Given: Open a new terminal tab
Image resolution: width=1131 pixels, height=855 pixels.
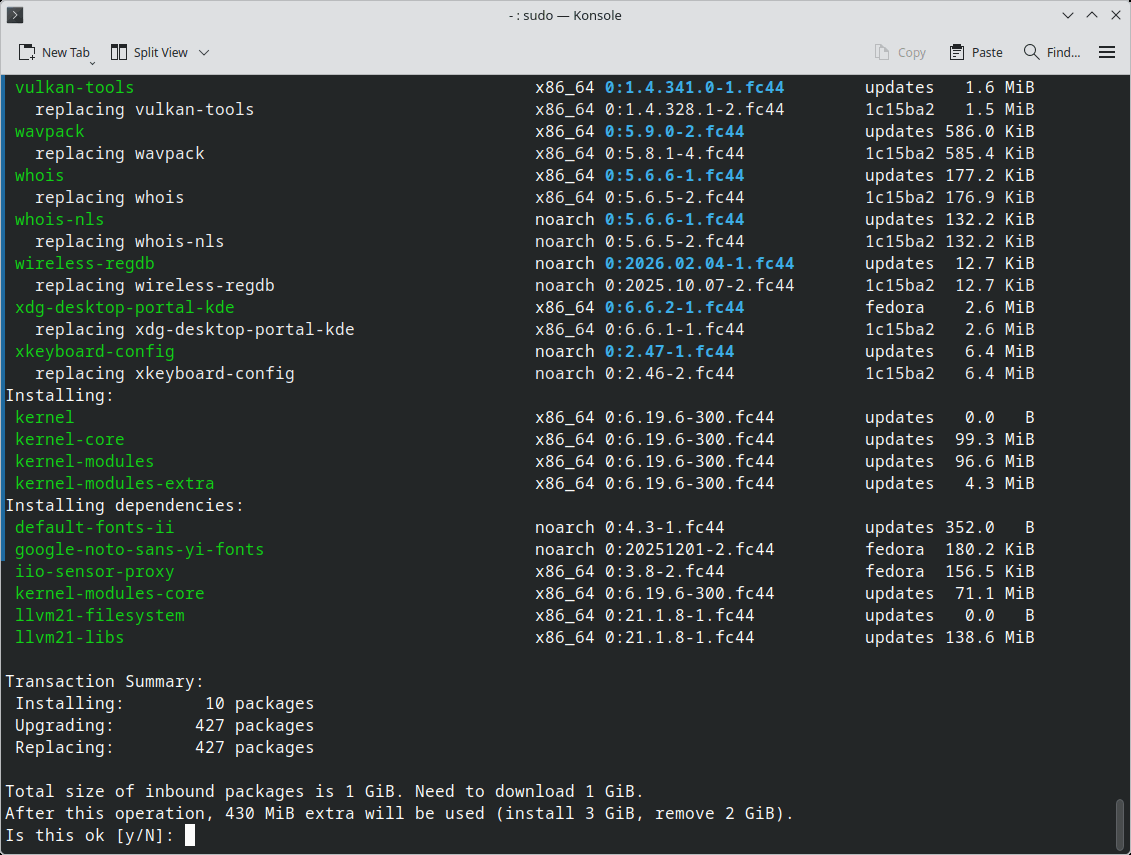Looking at the screenshot, I should coord(54,52).
